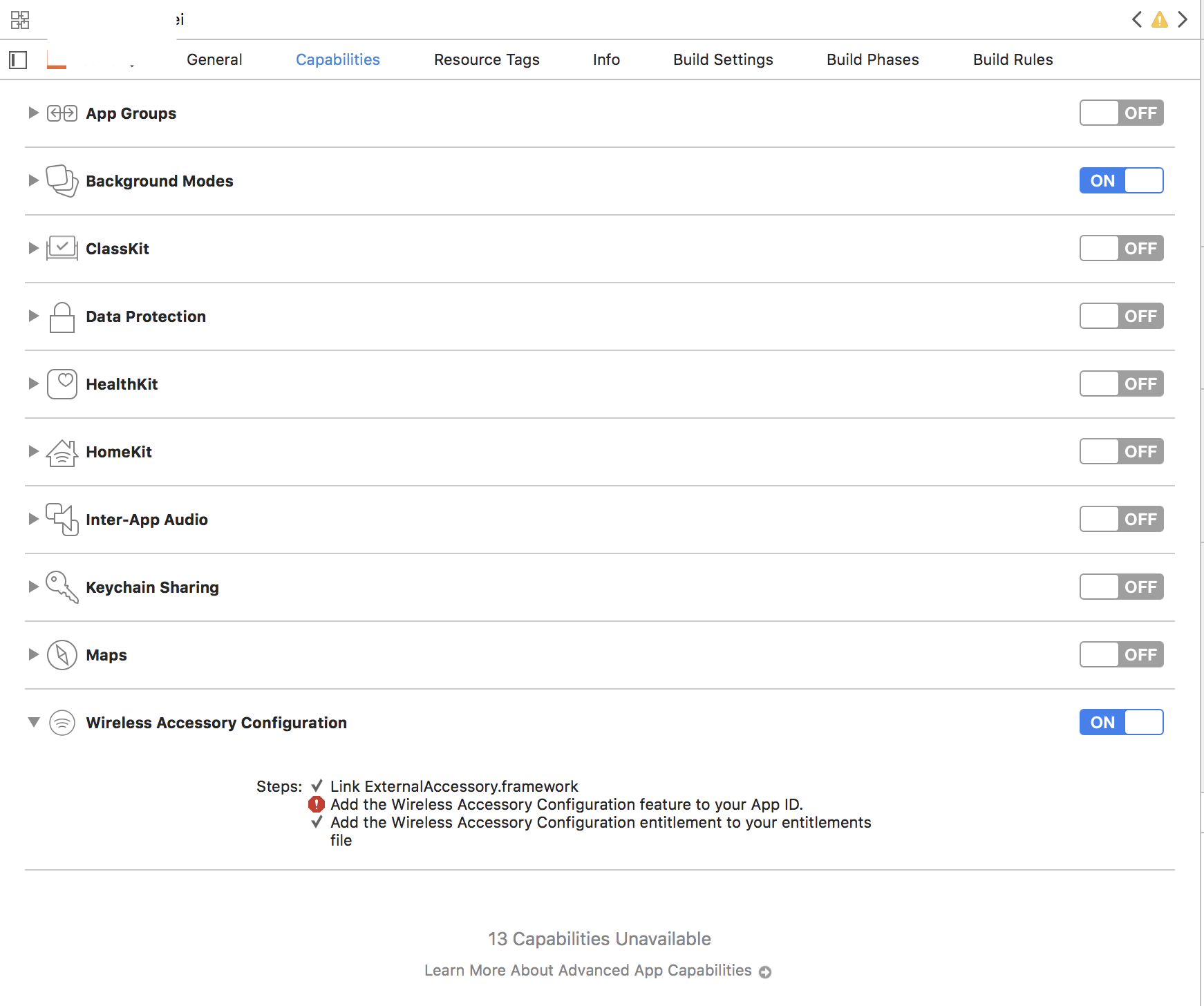Screen dimensions: 1204x1006
Task: Enable the HealthKit switch
Action: 1120,384
